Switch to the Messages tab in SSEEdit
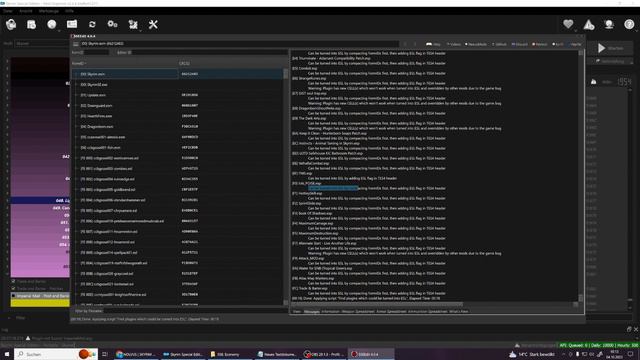 [311, 311]
